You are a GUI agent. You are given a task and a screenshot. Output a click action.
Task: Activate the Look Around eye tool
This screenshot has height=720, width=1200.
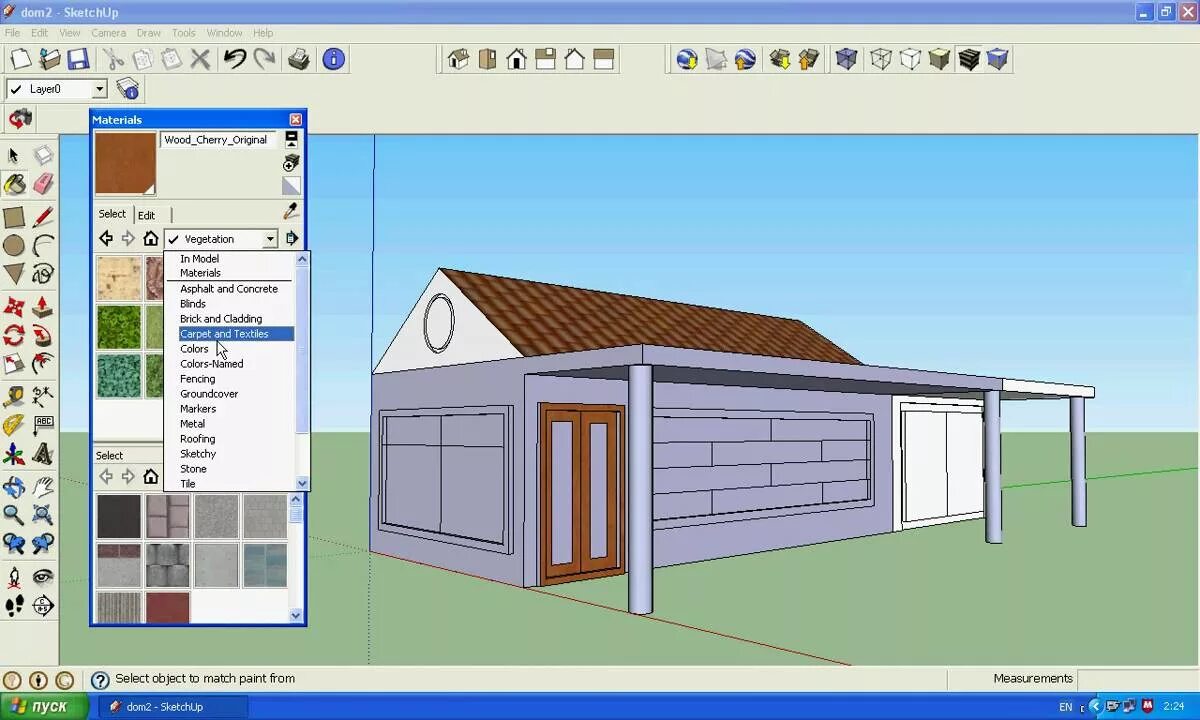click(x=43, y=577)
